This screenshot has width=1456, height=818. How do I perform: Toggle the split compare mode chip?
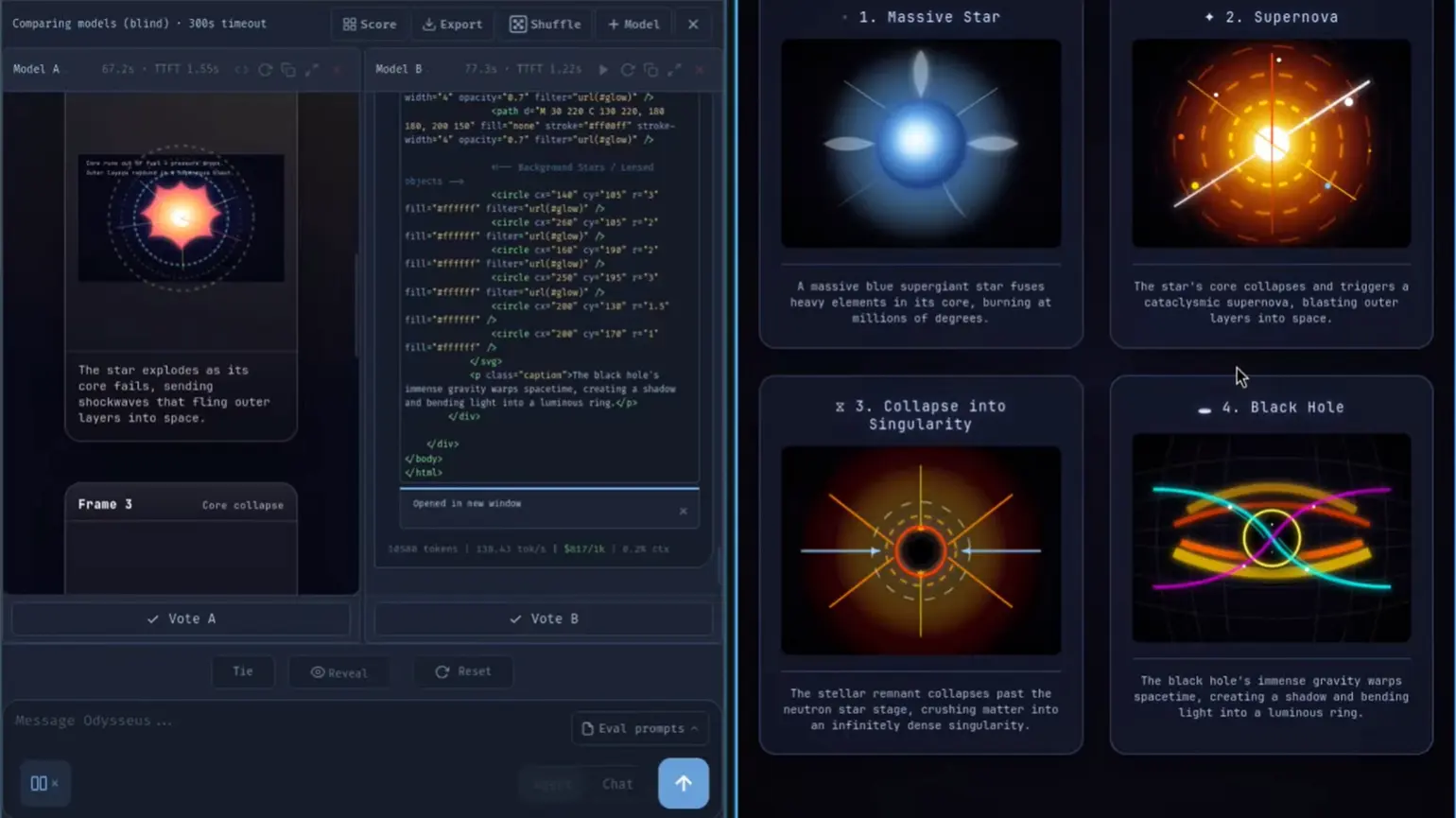44,783
